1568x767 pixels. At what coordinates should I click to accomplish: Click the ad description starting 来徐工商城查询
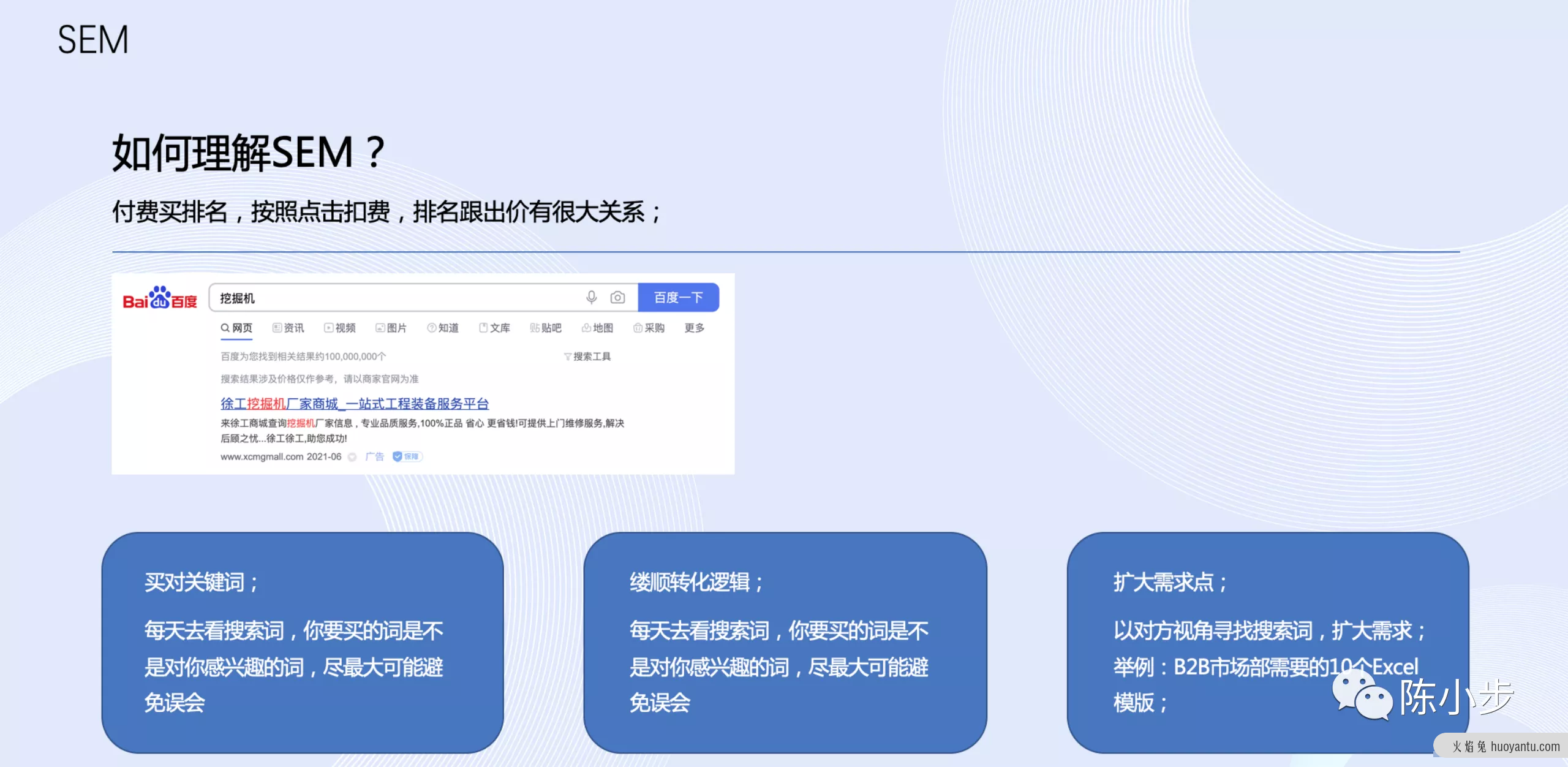tap(423, 431)
